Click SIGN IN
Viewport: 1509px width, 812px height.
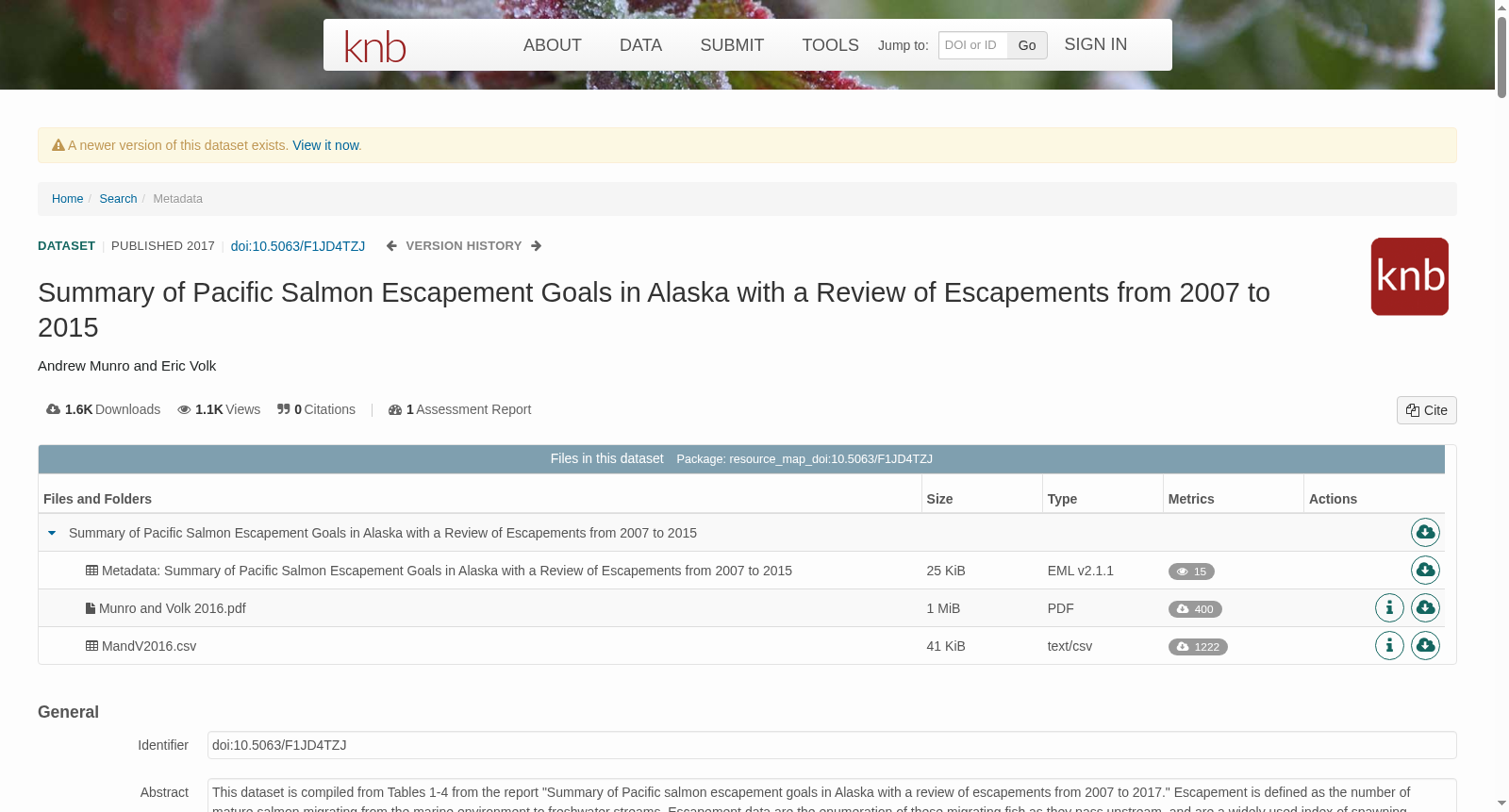(1095, 44)
